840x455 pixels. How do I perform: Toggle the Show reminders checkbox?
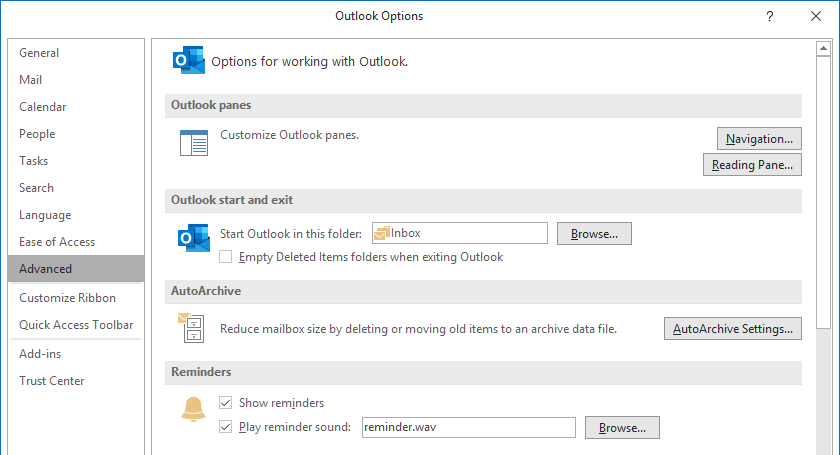pyautogui.click(x=226, y=402)
